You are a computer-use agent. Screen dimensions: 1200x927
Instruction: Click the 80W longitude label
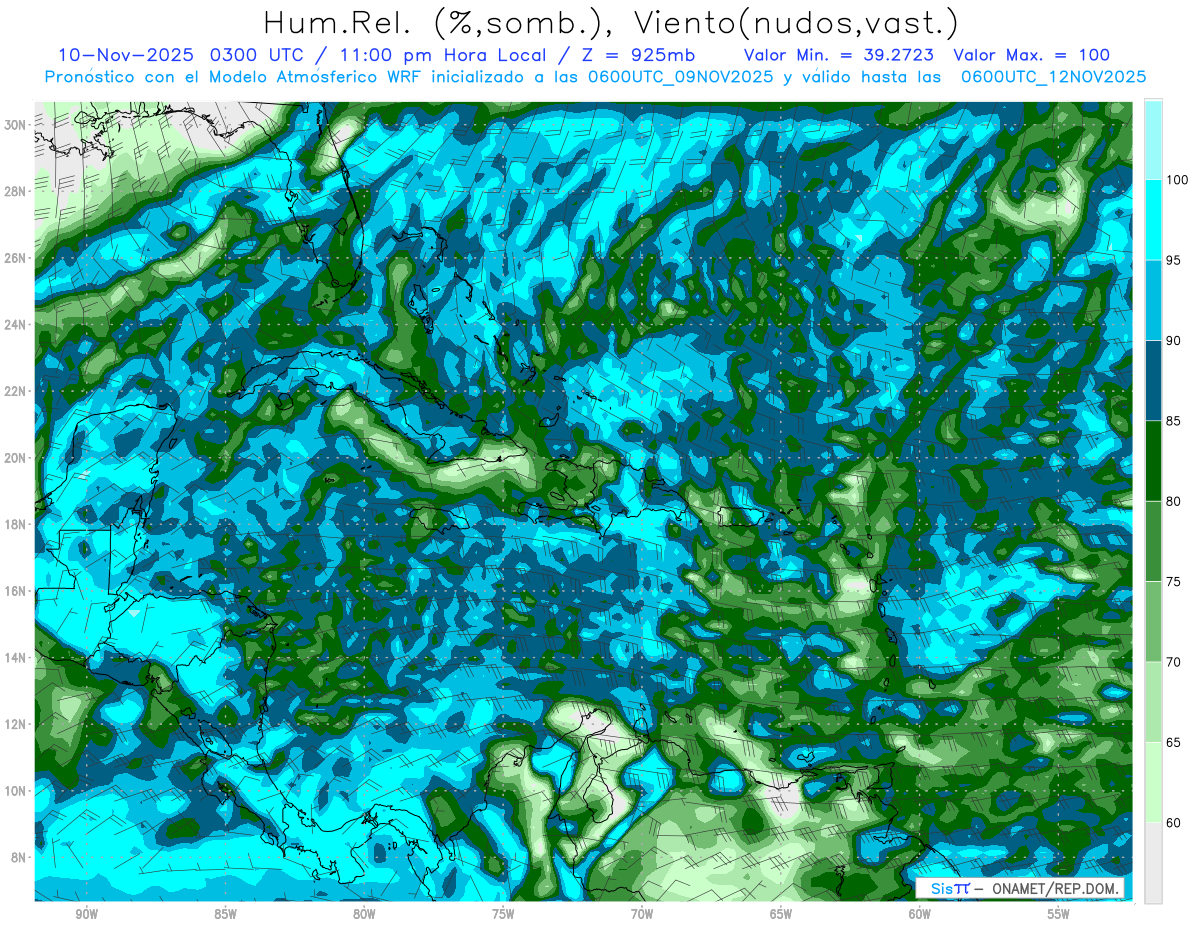[364, 914]
